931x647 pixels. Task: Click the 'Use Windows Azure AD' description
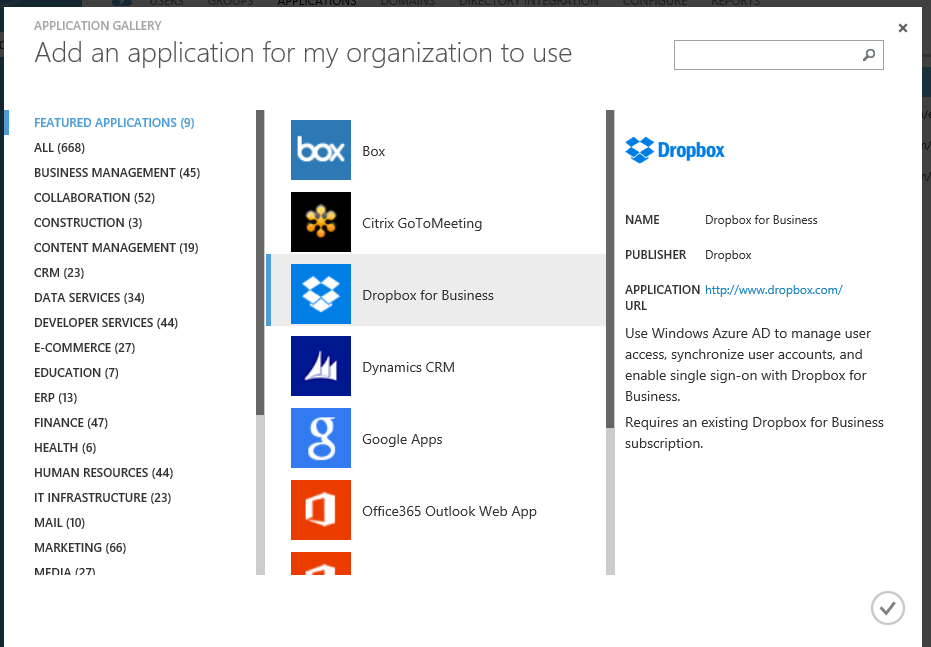(x=748, y=364)
